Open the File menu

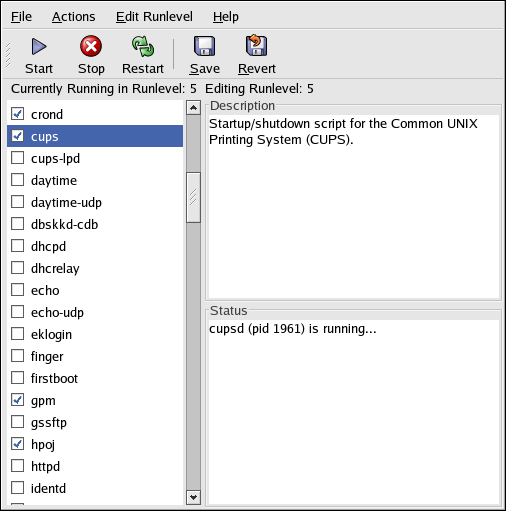21,16
